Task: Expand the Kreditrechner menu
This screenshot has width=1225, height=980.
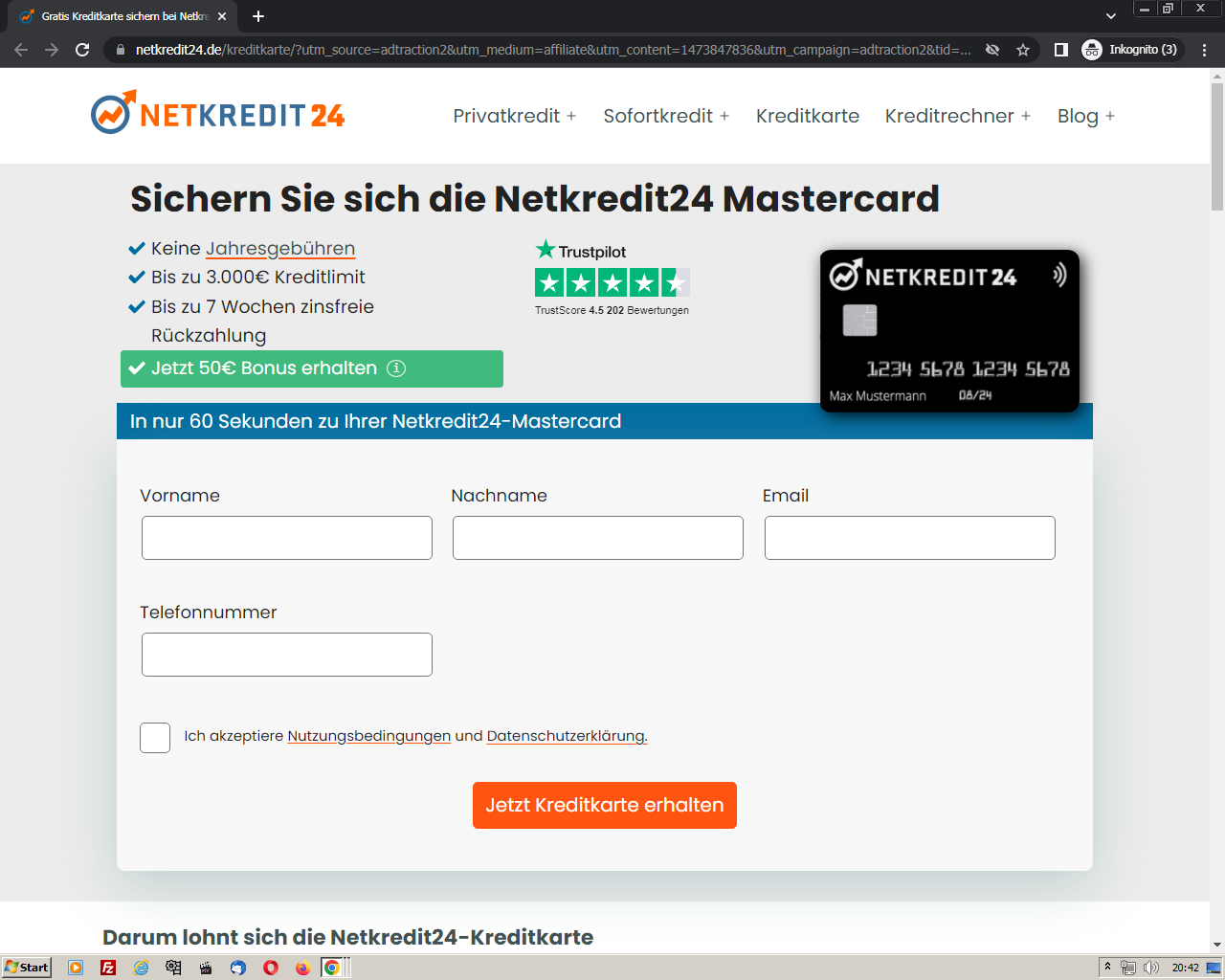Action: click(958, 116)
